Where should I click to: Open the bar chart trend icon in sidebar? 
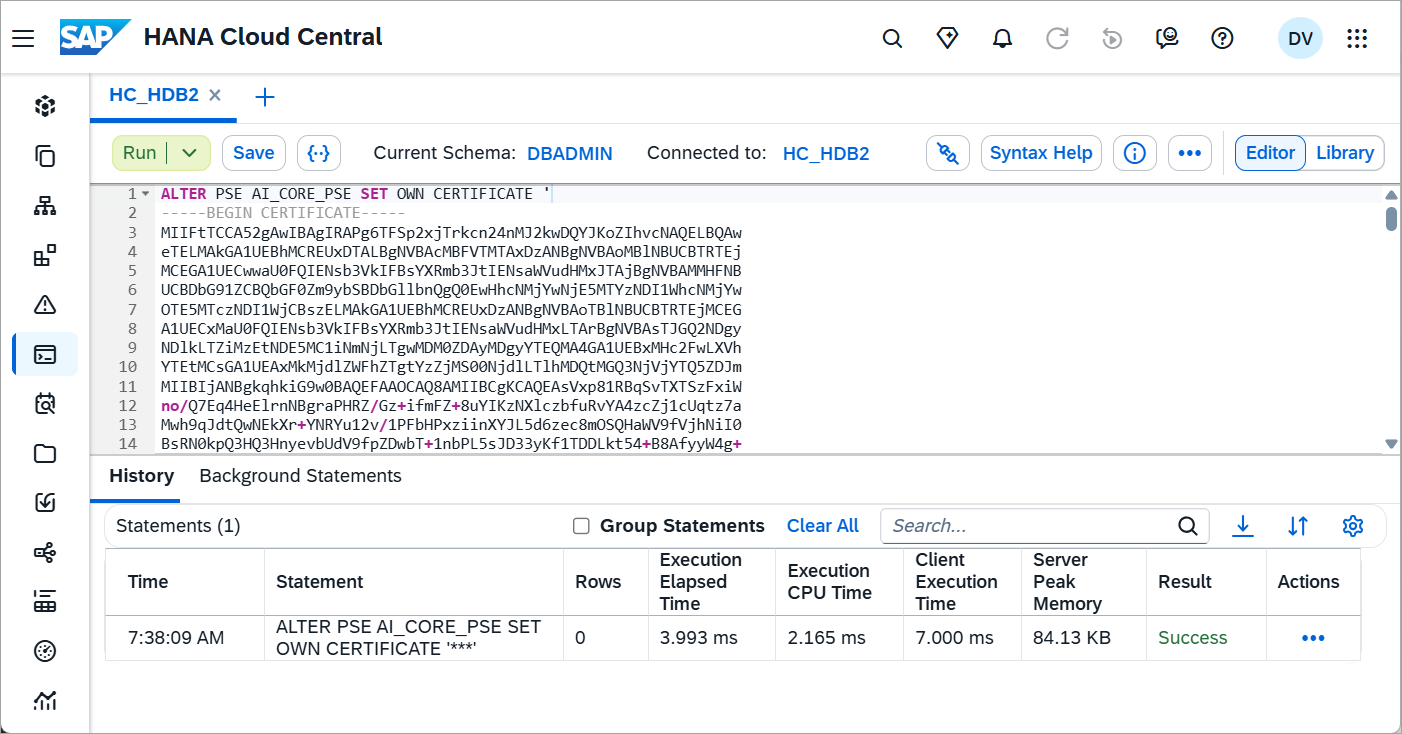coord(45,701)
